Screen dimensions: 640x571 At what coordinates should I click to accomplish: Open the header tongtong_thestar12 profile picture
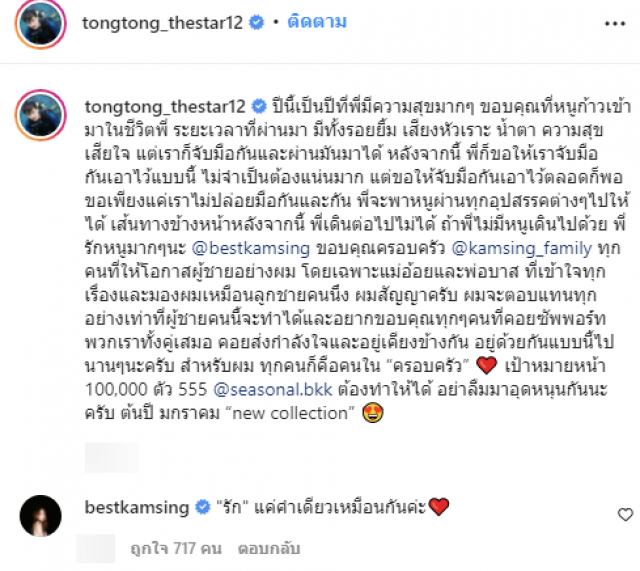tap(40, 24)
